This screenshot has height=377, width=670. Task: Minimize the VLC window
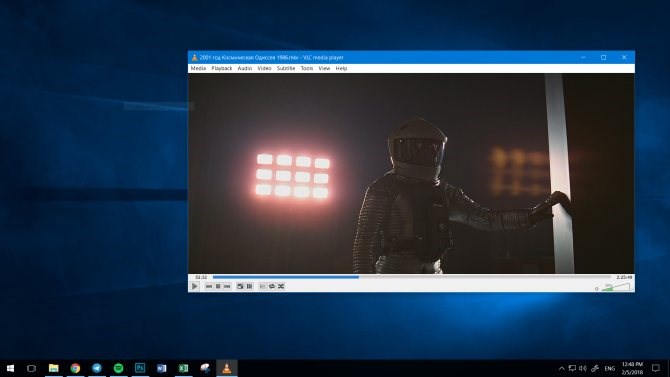coord(583,57)
